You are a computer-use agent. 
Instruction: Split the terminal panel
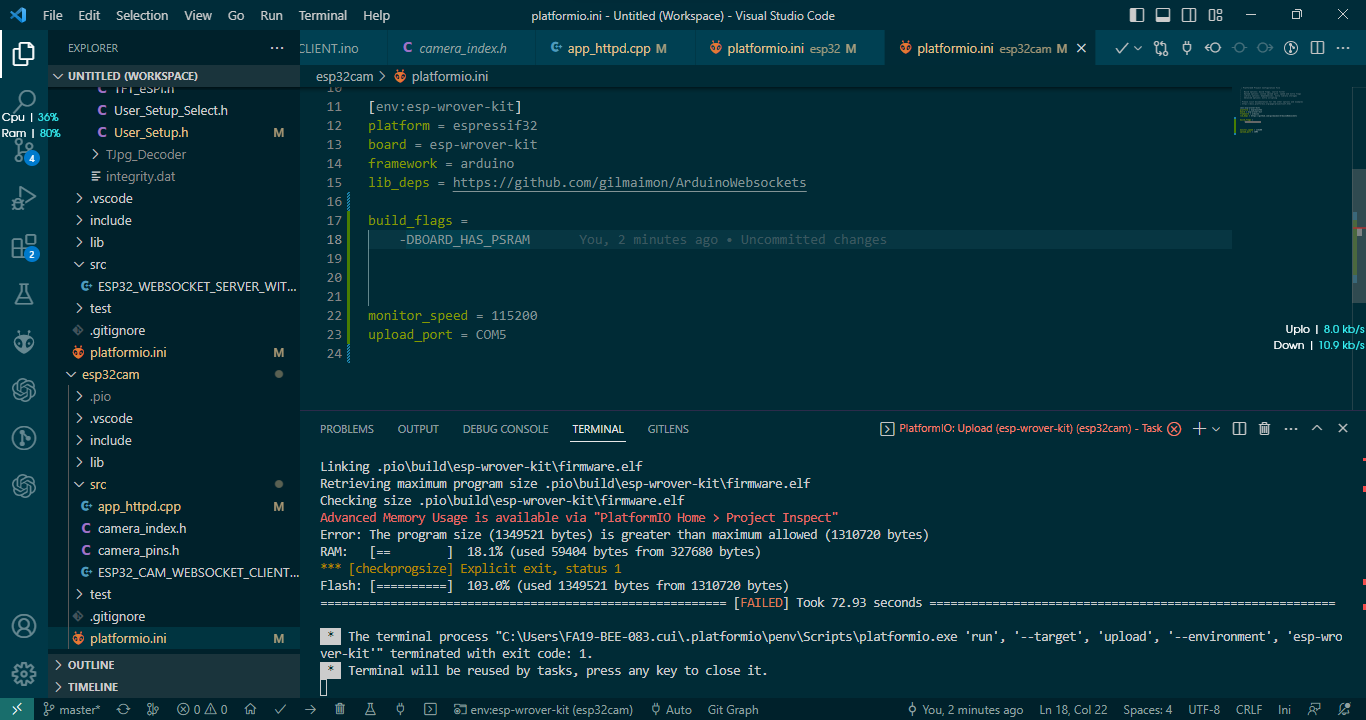click(1239, 428)
